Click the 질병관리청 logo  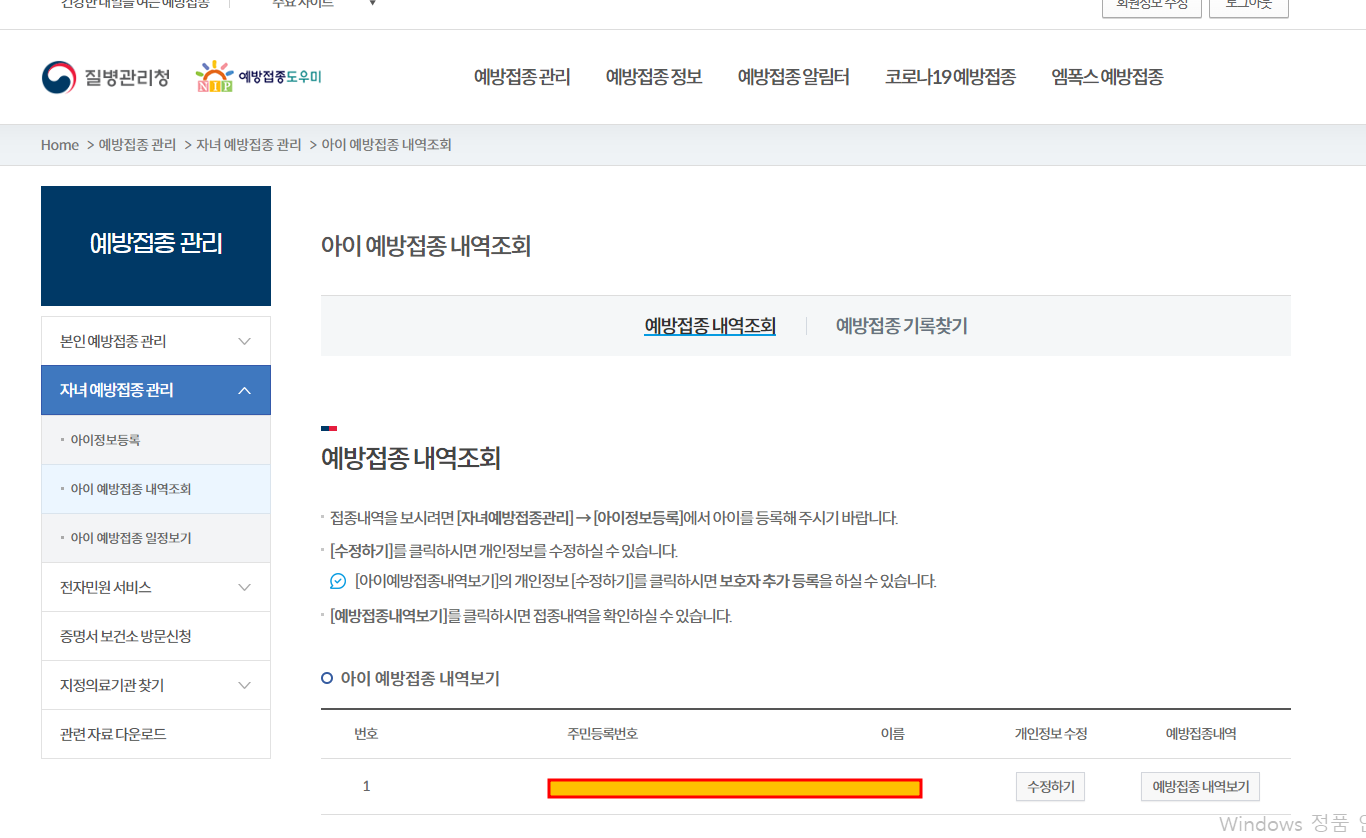106,77
